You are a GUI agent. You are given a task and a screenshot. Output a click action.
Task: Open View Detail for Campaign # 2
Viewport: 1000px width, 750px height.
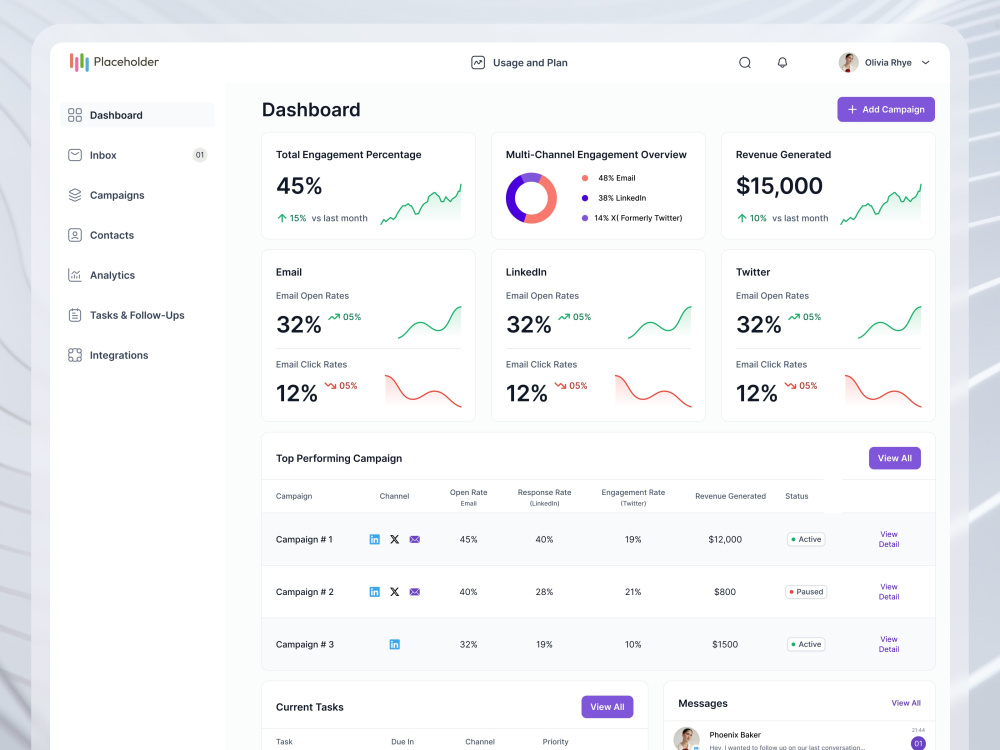pyautogui.click(x=888, y=592)
